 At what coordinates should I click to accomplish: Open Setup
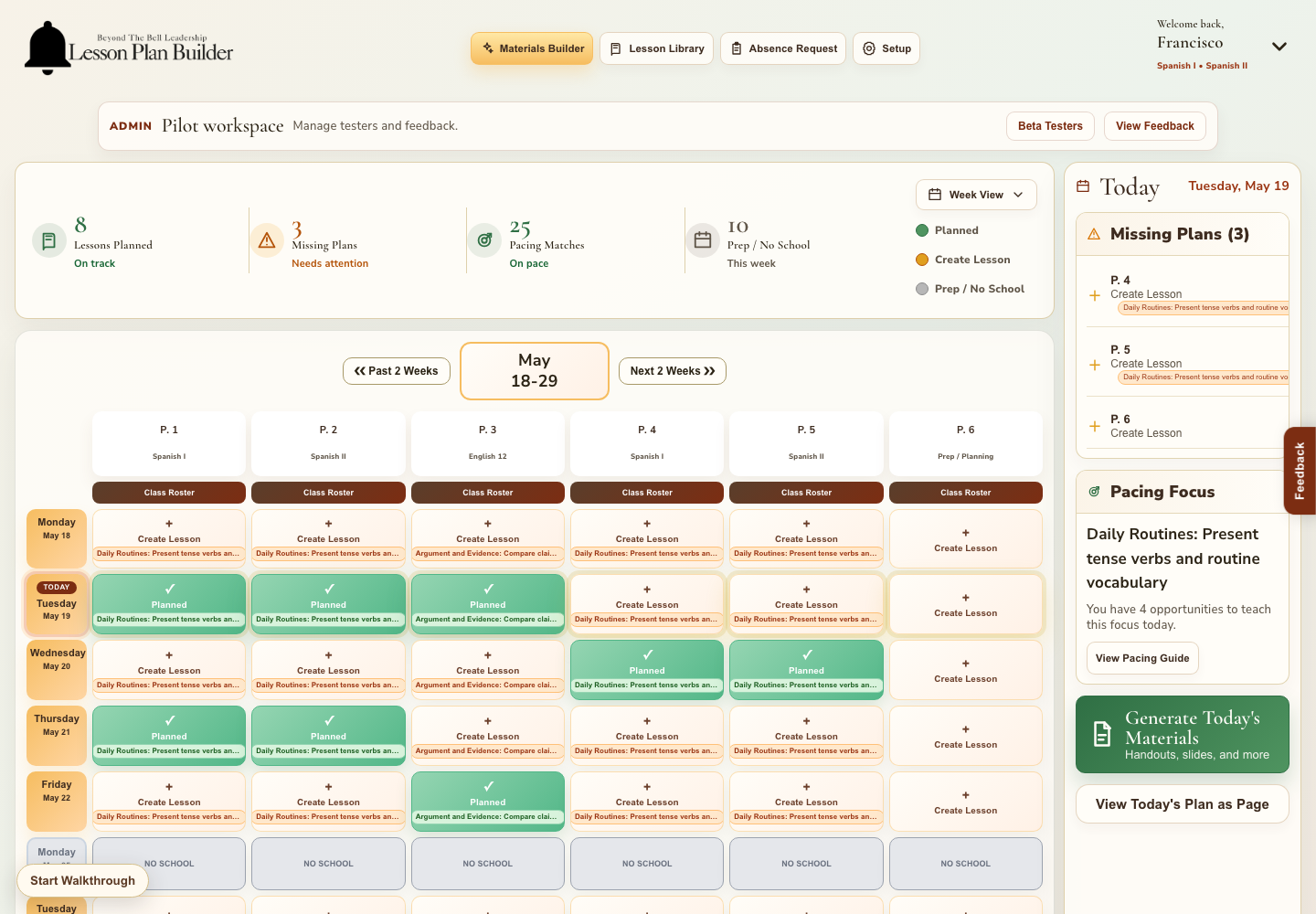point(886,48)
